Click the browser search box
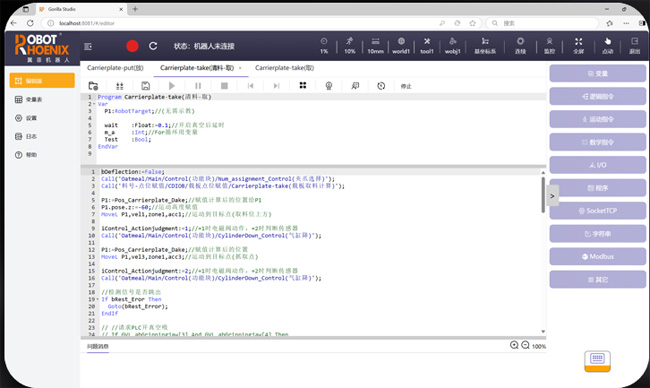Viewport: 650px width, 388px height. tap(543, 23)
